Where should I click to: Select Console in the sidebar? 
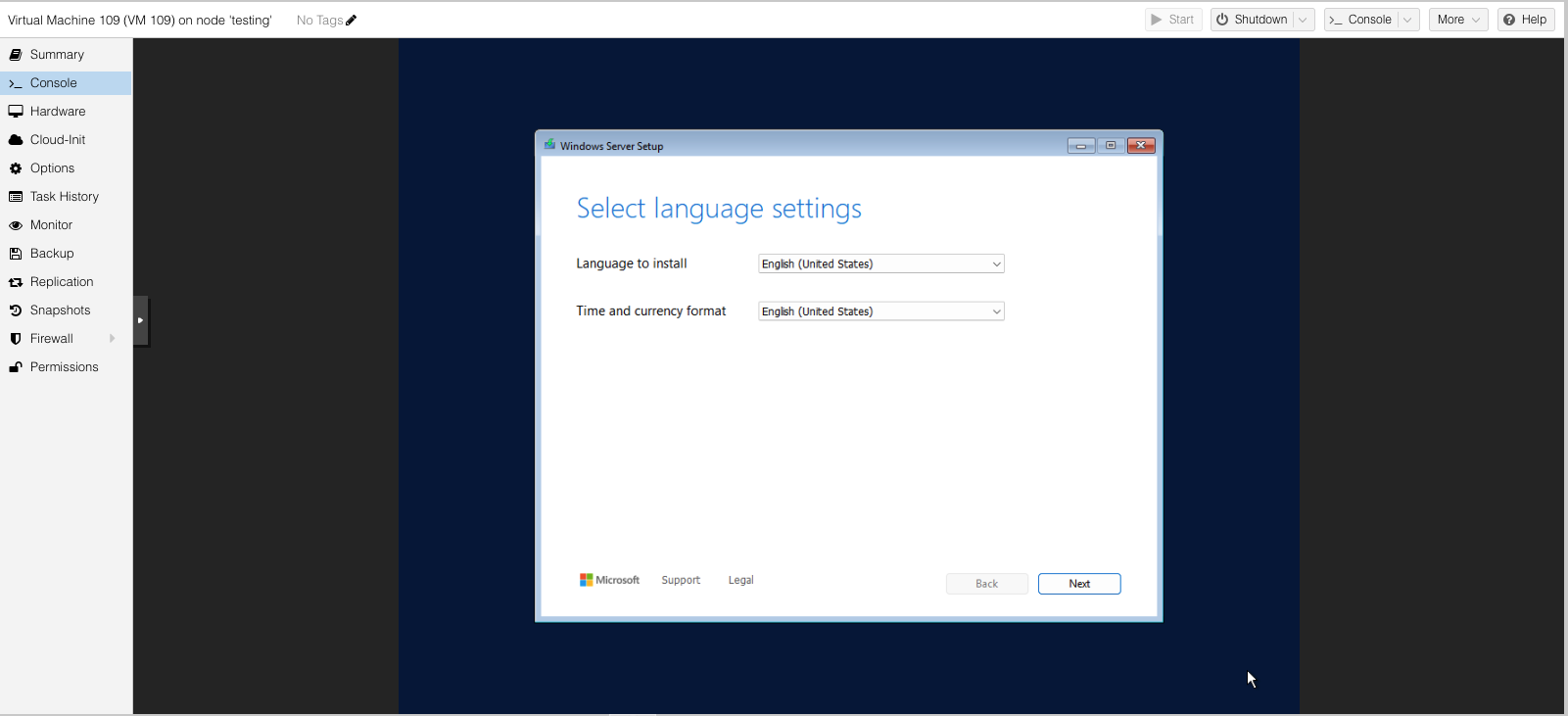pyautogui.click(x=66, y=83)
